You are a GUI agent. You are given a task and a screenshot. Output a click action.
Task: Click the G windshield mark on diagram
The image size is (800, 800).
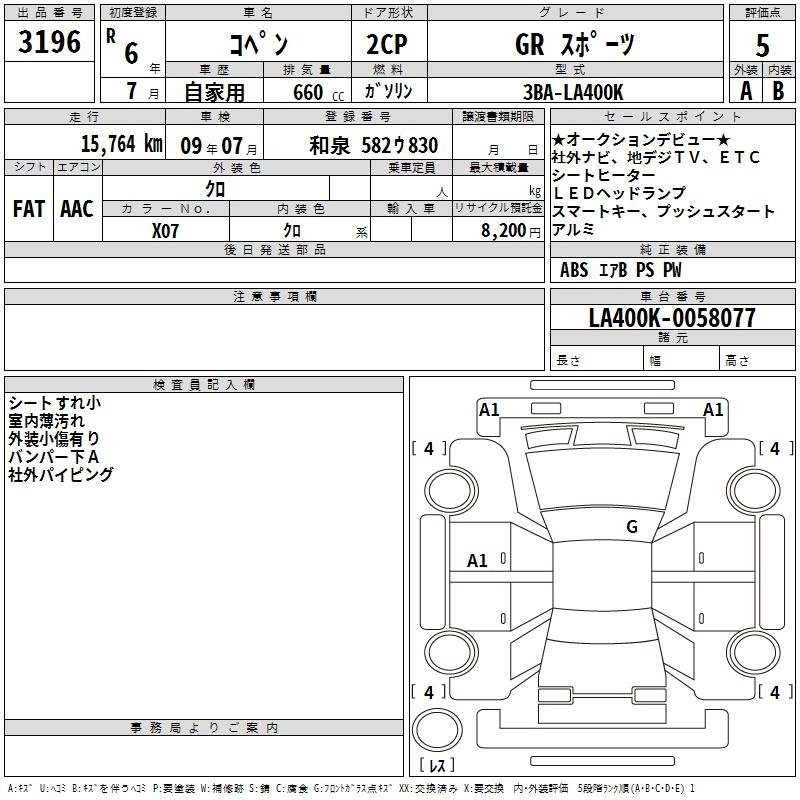click(x=632, y=527)
